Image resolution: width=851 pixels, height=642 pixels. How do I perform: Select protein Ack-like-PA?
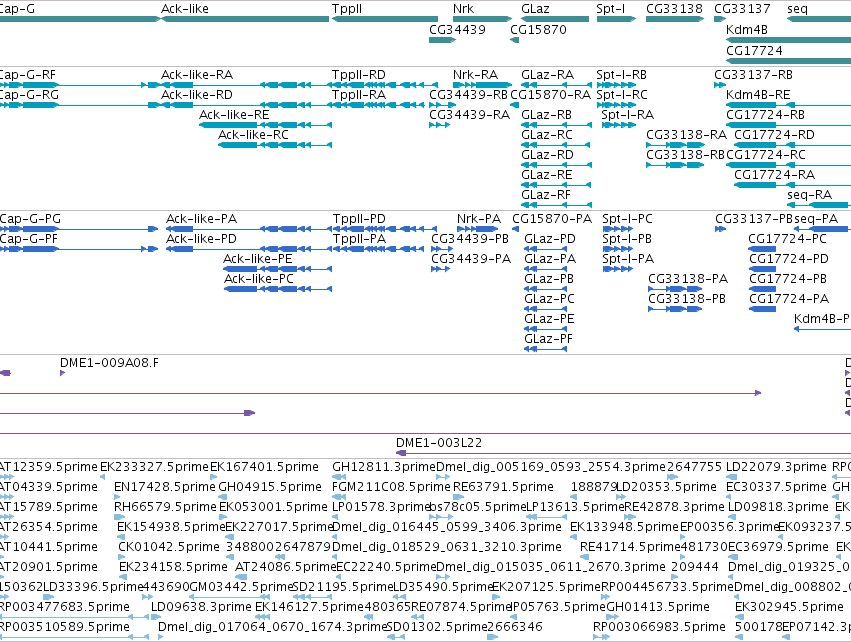(201, 219)
